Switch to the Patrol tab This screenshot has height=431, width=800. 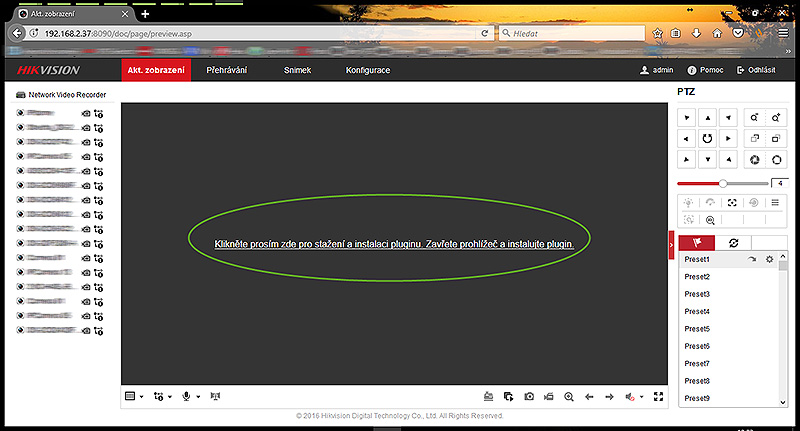click(733, 243)
